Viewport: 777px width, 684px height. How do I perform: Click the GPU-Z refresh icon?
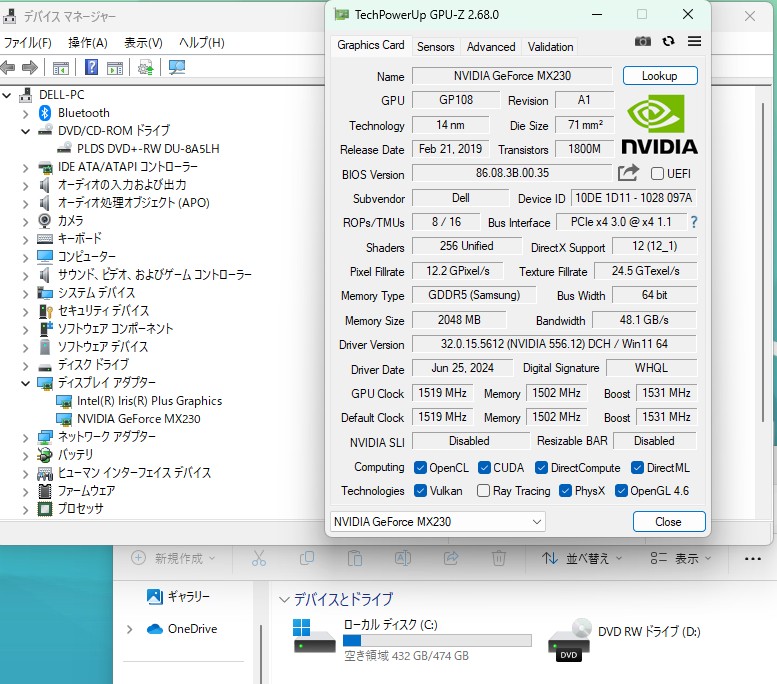click(x=668, y=41)
